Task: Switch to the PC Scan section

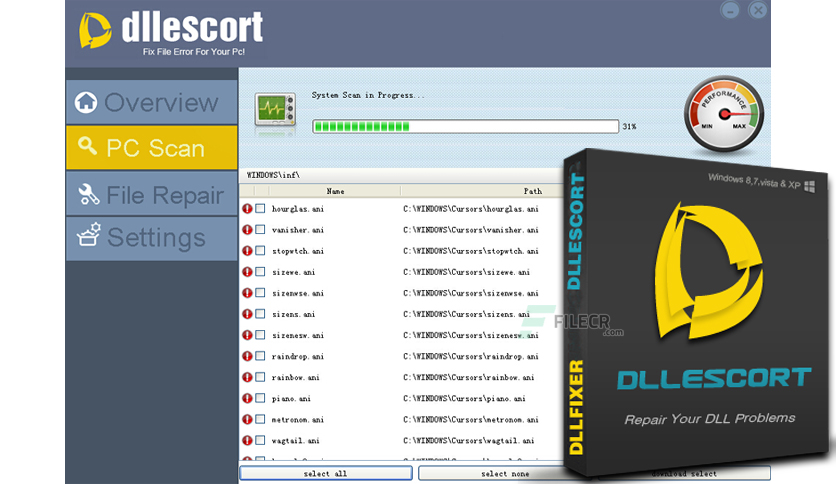Action: (152, 148)
